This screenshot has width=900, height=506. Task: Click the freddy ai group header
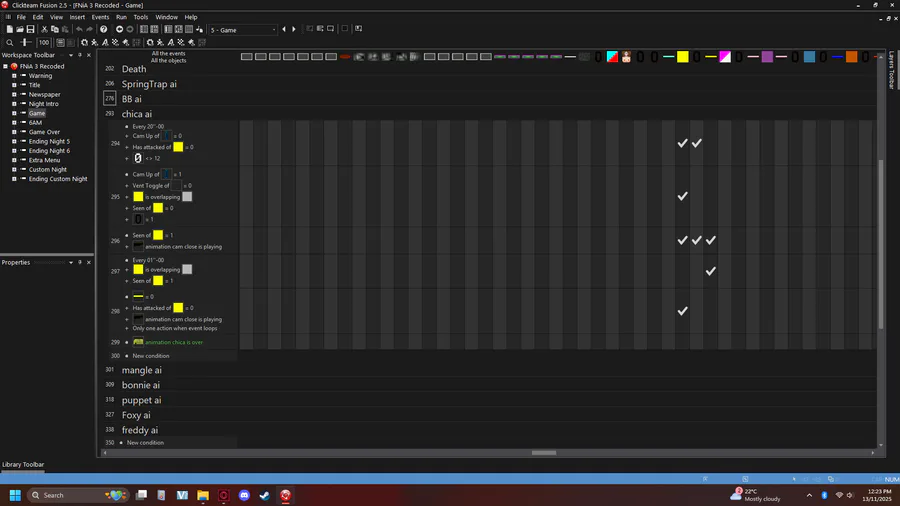coord(139,430)
